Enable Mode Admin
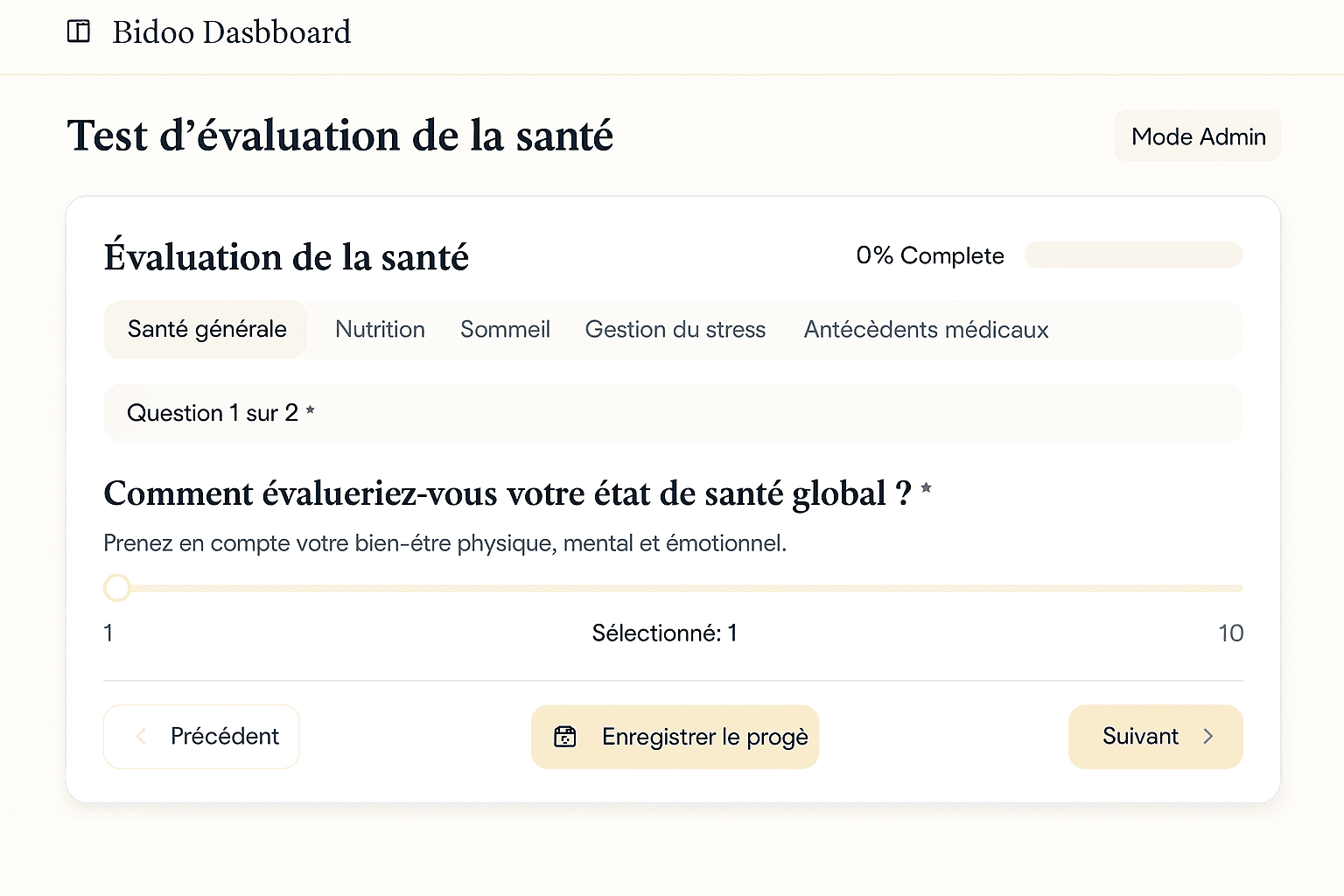The image size is (1344, 896). [1198, 136]
